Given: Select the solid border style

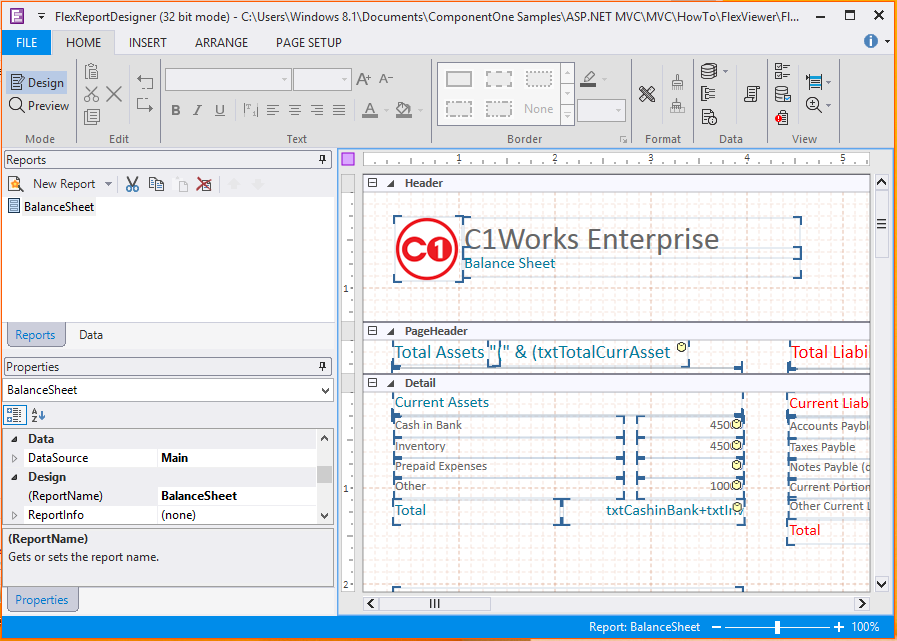Looking at the screenshot, I should point(459,79).
